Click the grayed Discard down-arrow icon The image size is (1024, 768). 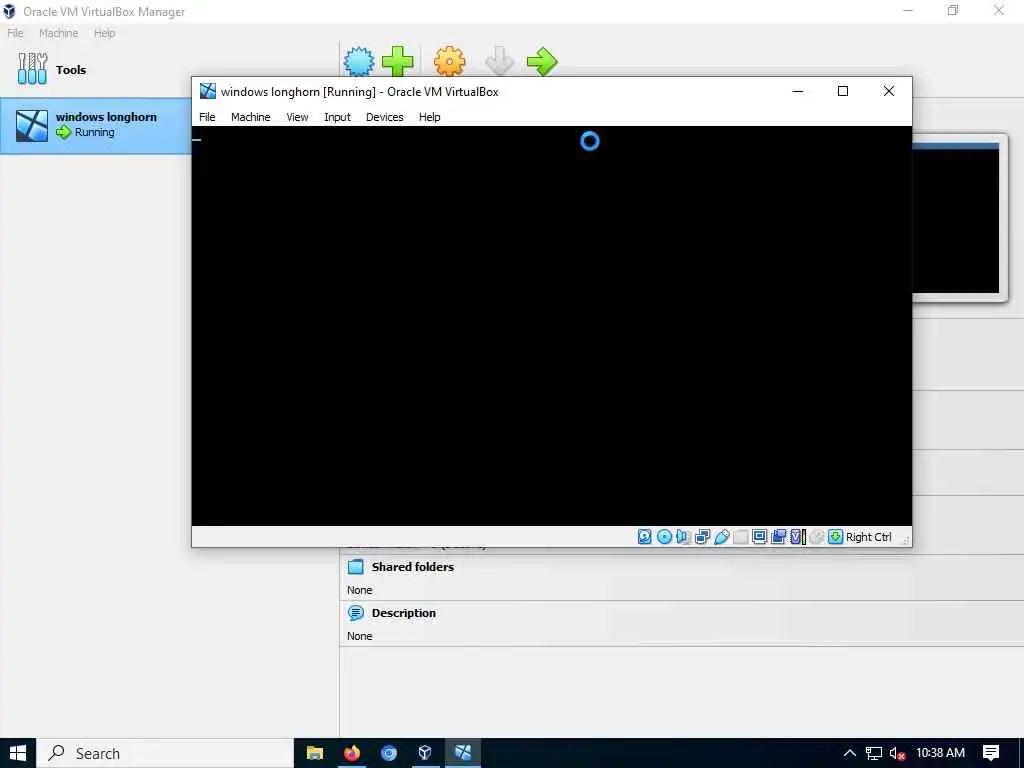pos(500,61)
